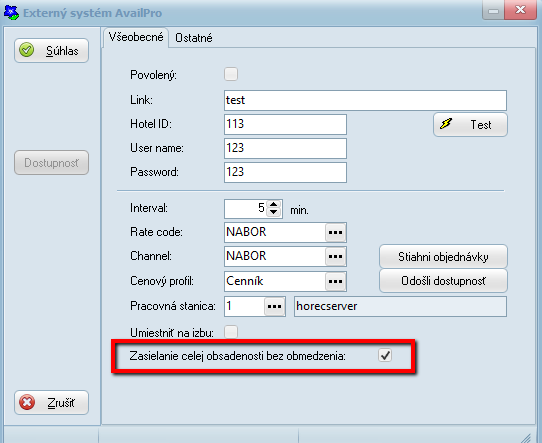Screen dimensions: 542x443
Task: Enable the Povolený checkbox
Action: [231, 74]
